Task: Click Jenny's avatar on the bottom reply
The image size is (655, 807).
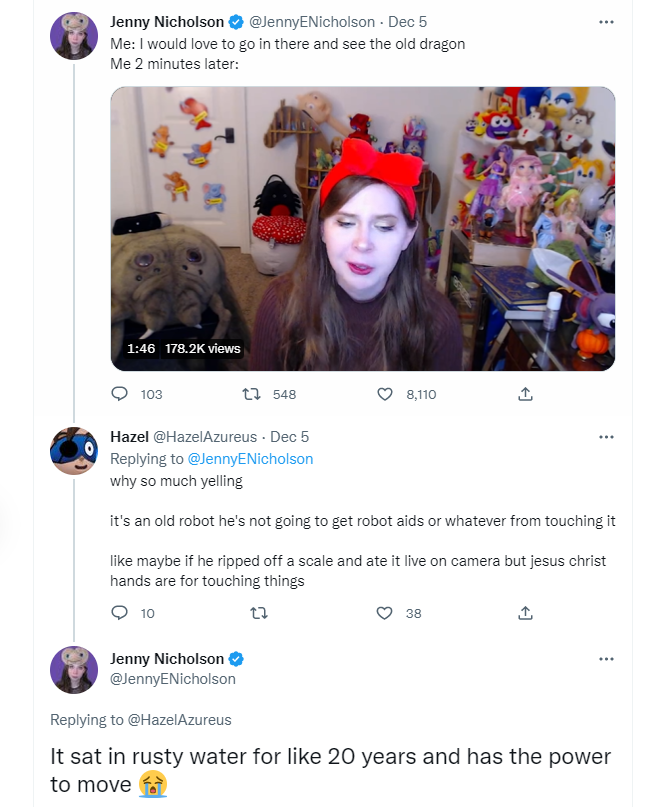Action: (74, 670)
